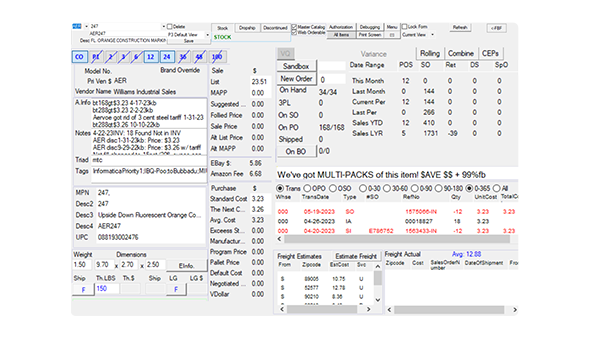Click the On BO button
This screenshot has height=360, width=590.
click(x=296, y=151)
